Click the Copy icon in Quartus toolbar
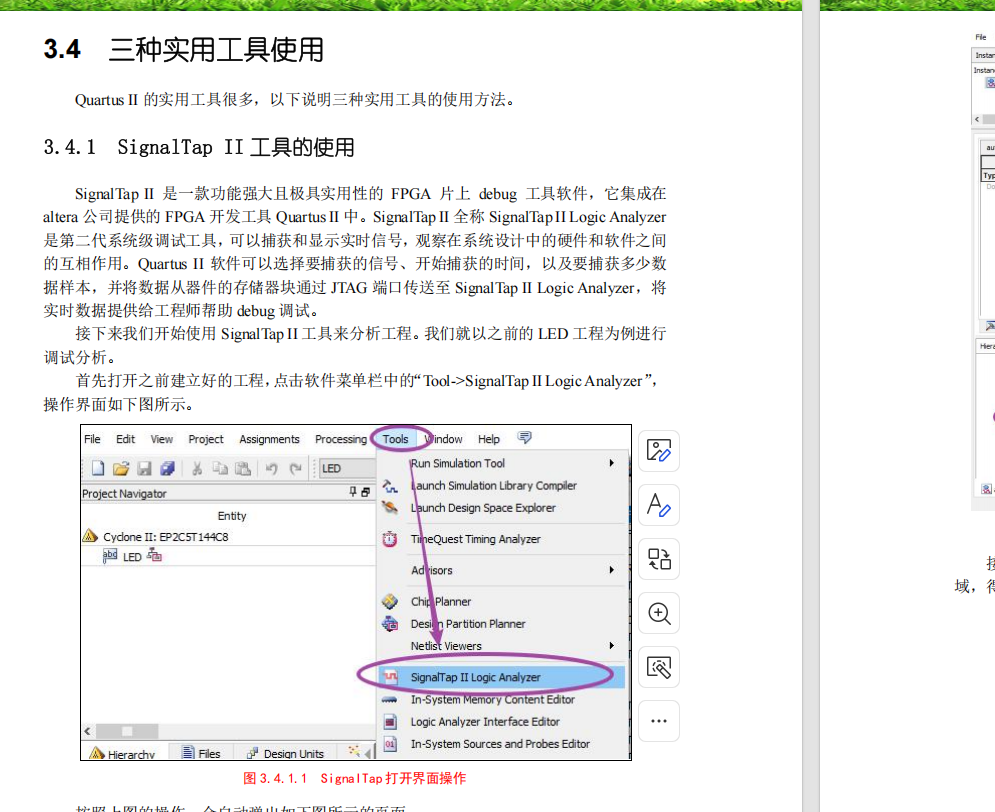The height and width of the screenshot is (812, 995). [x=220, y=468]
